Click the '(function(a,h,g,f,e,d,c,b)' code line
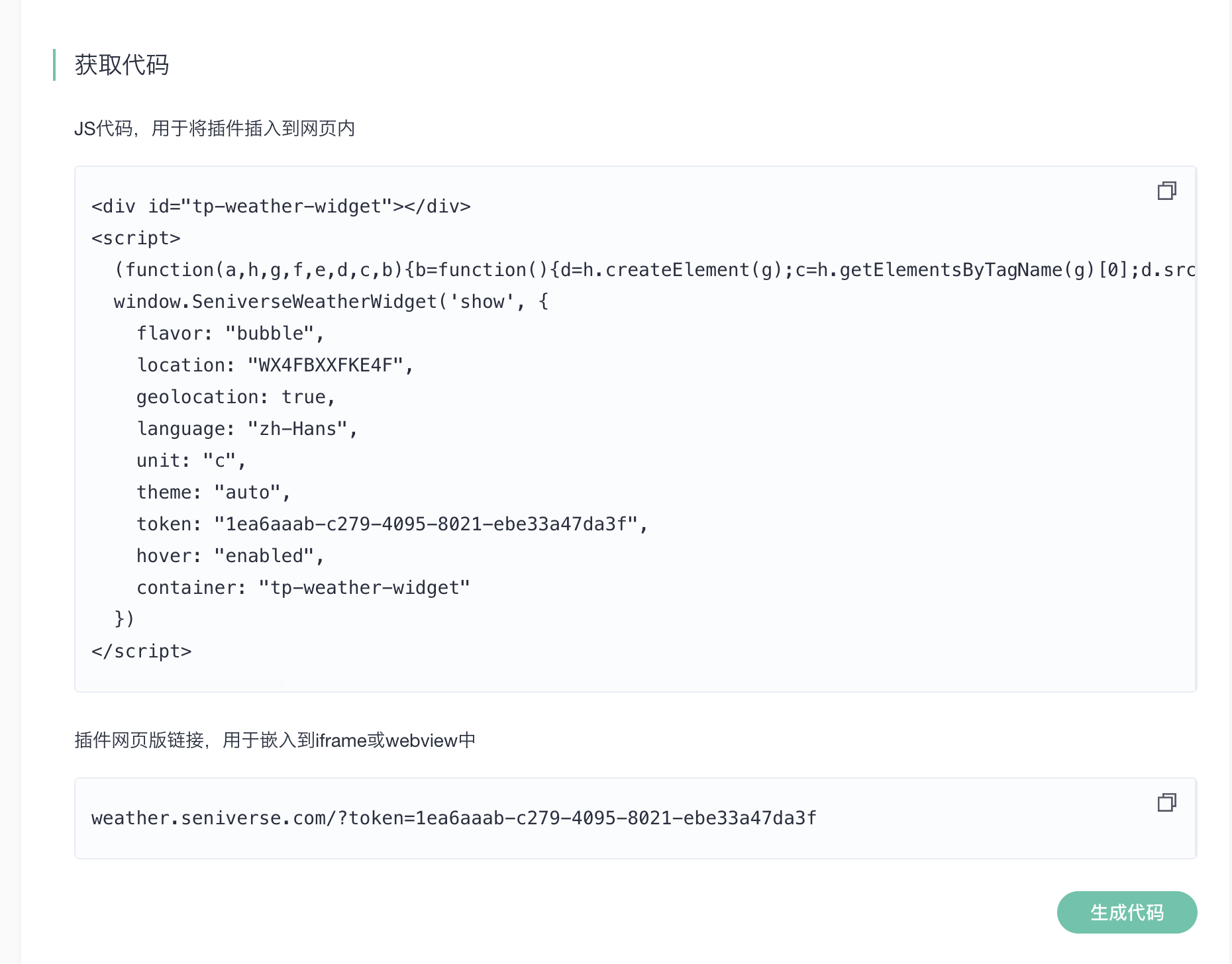This screenshot has width=1232, height=964. click(x=654, y=270)
